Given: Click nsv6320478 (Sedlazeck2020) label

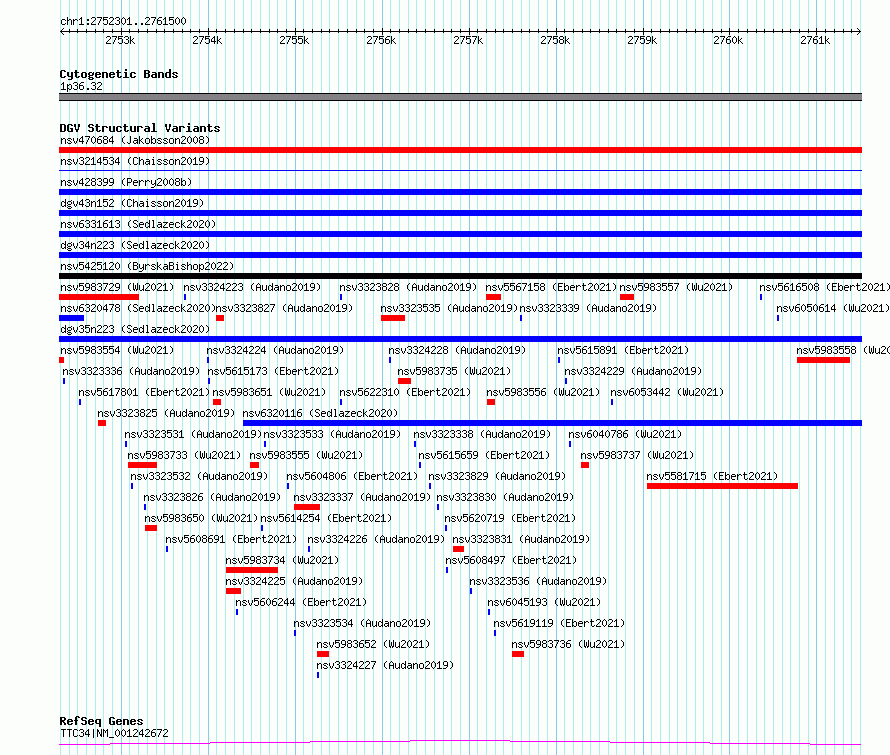Looking at the screenshot, I should click(137, 308).
